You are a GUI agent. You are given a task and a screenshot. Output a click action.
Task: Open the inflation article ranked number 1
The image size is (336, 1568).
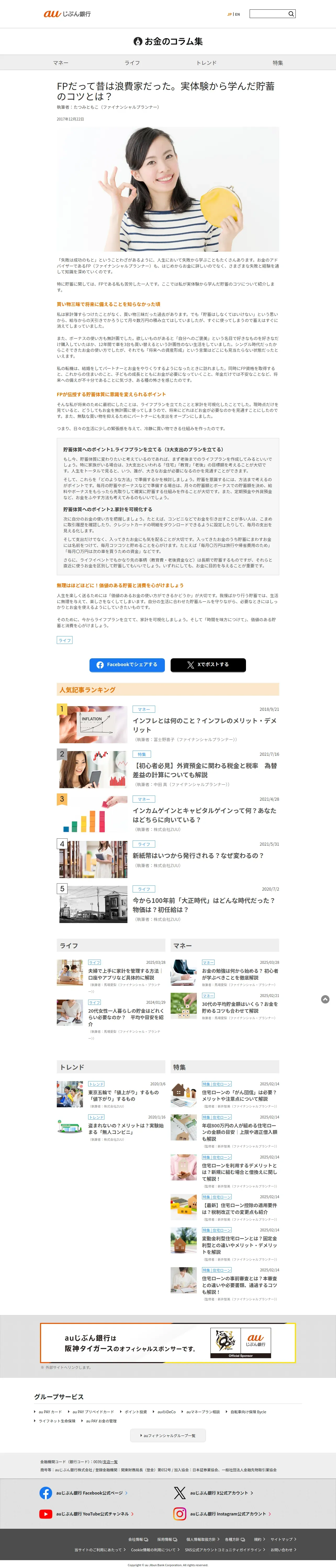point(205,725)
